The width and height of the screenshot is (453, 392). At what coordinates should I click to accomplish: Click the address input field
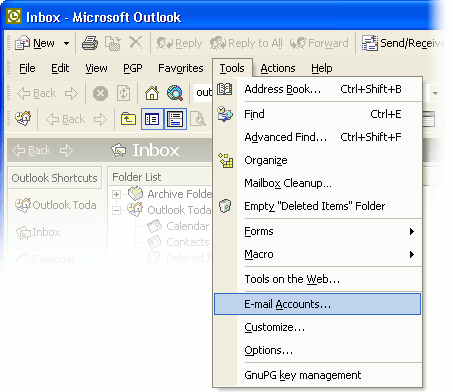coord(203,93)
